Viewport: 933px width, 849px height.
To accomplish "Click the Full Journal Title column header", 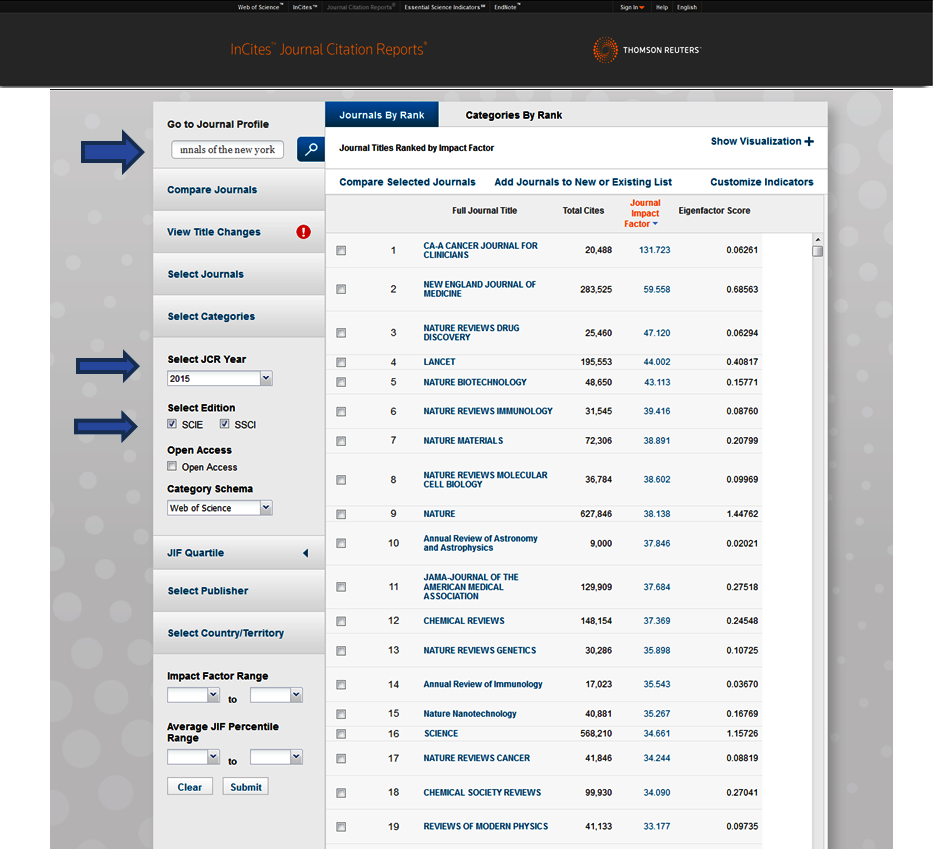I will (x=484, y=211).
